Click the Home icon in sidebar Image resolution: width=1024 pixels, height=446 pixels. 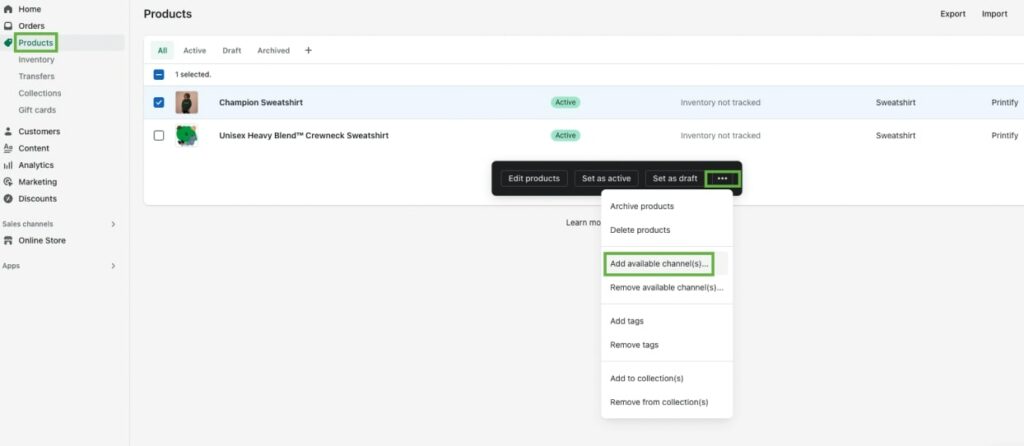coord(8,9)
